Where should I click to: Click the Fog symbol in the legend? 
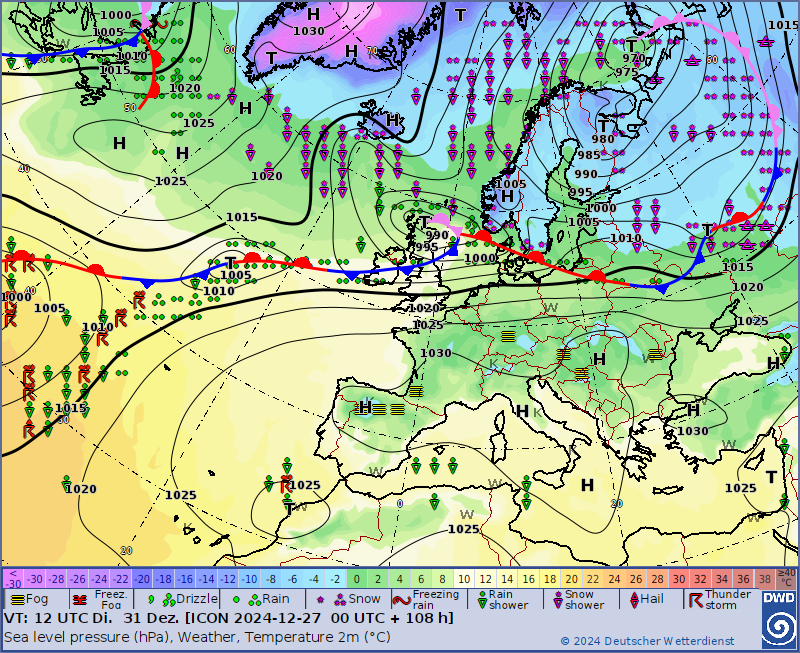click(x=16, y=599)
